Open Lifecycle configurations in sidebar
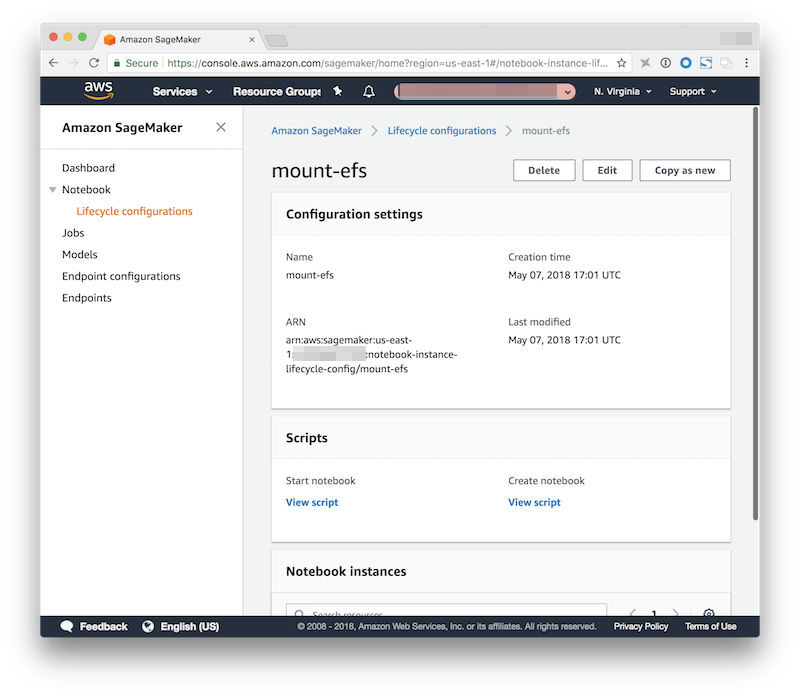This screenshot has width=800, height=695. click(134, 211)
